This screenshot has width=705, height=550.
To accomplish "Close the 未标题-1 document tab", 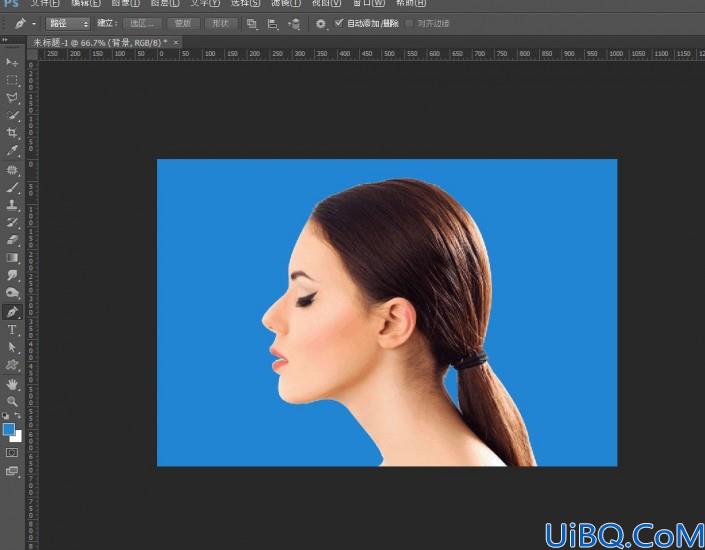I will click(176, 43).
